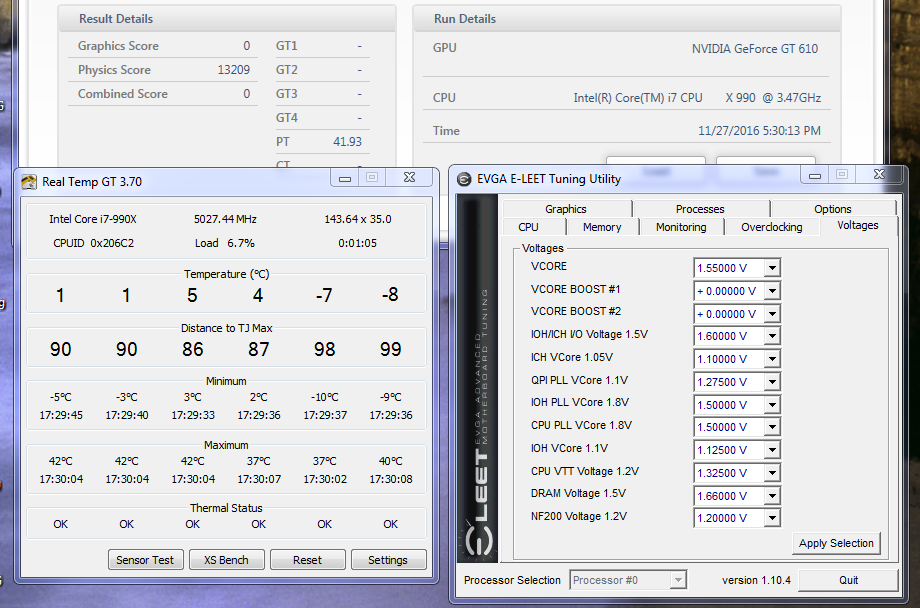Open the IOH VCore 1.1V dropdown
This screenshot has width=920, height=608.
pos(772,450)
